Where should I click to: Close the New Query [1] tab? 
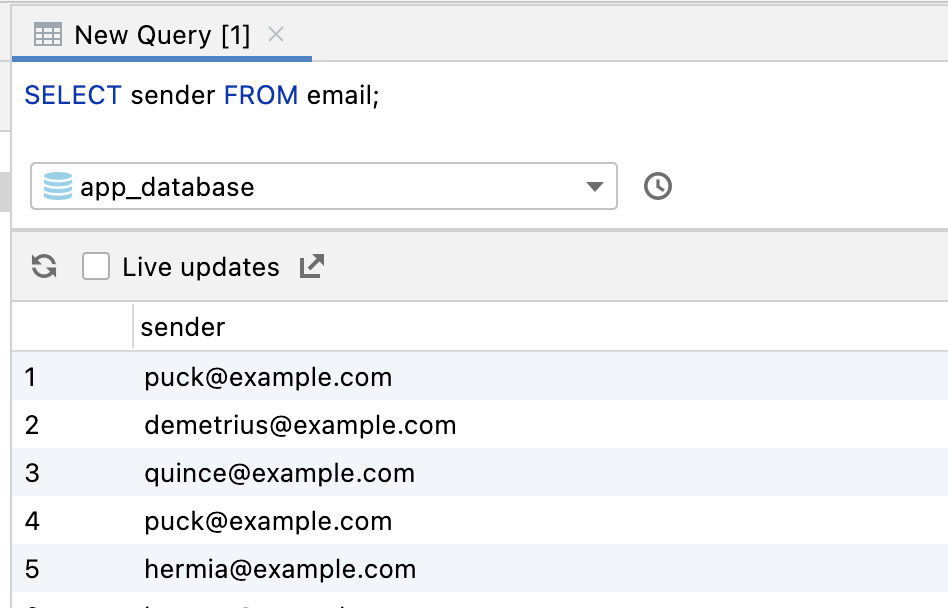coord(276,35)
